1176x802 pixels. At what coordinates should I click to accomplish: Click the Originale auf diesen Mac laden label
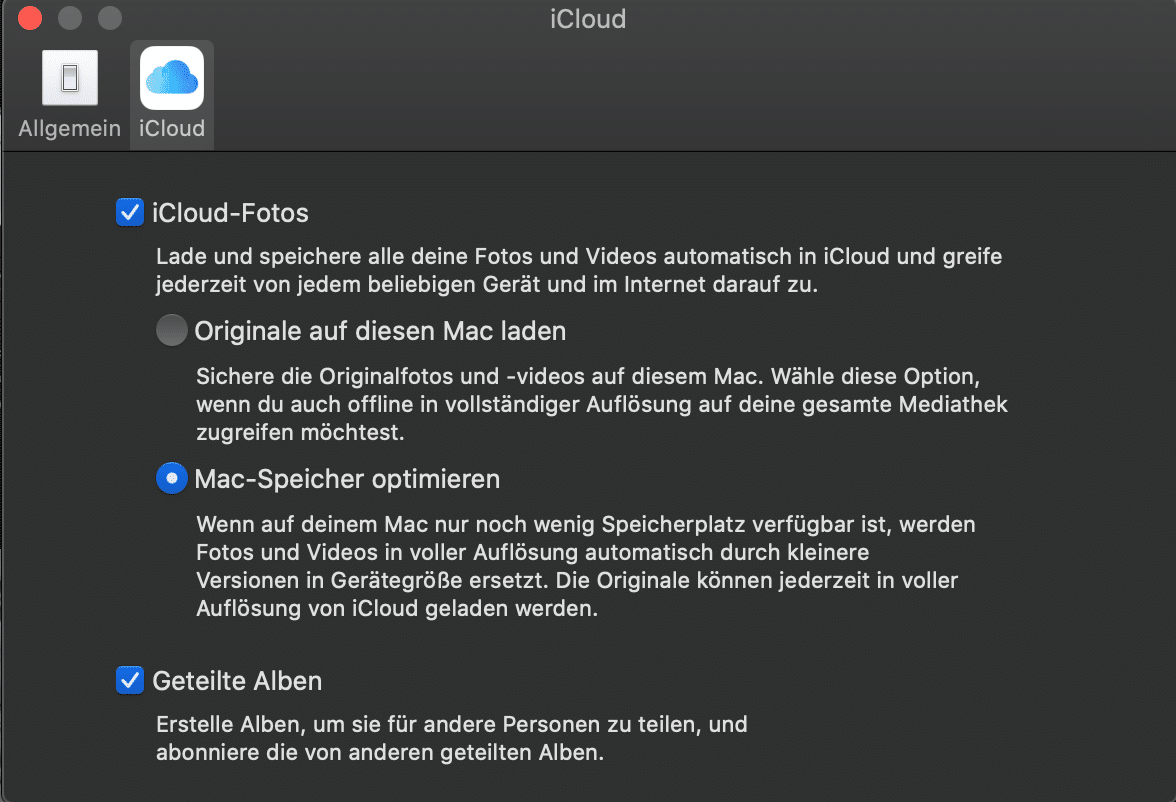(380, 331)
